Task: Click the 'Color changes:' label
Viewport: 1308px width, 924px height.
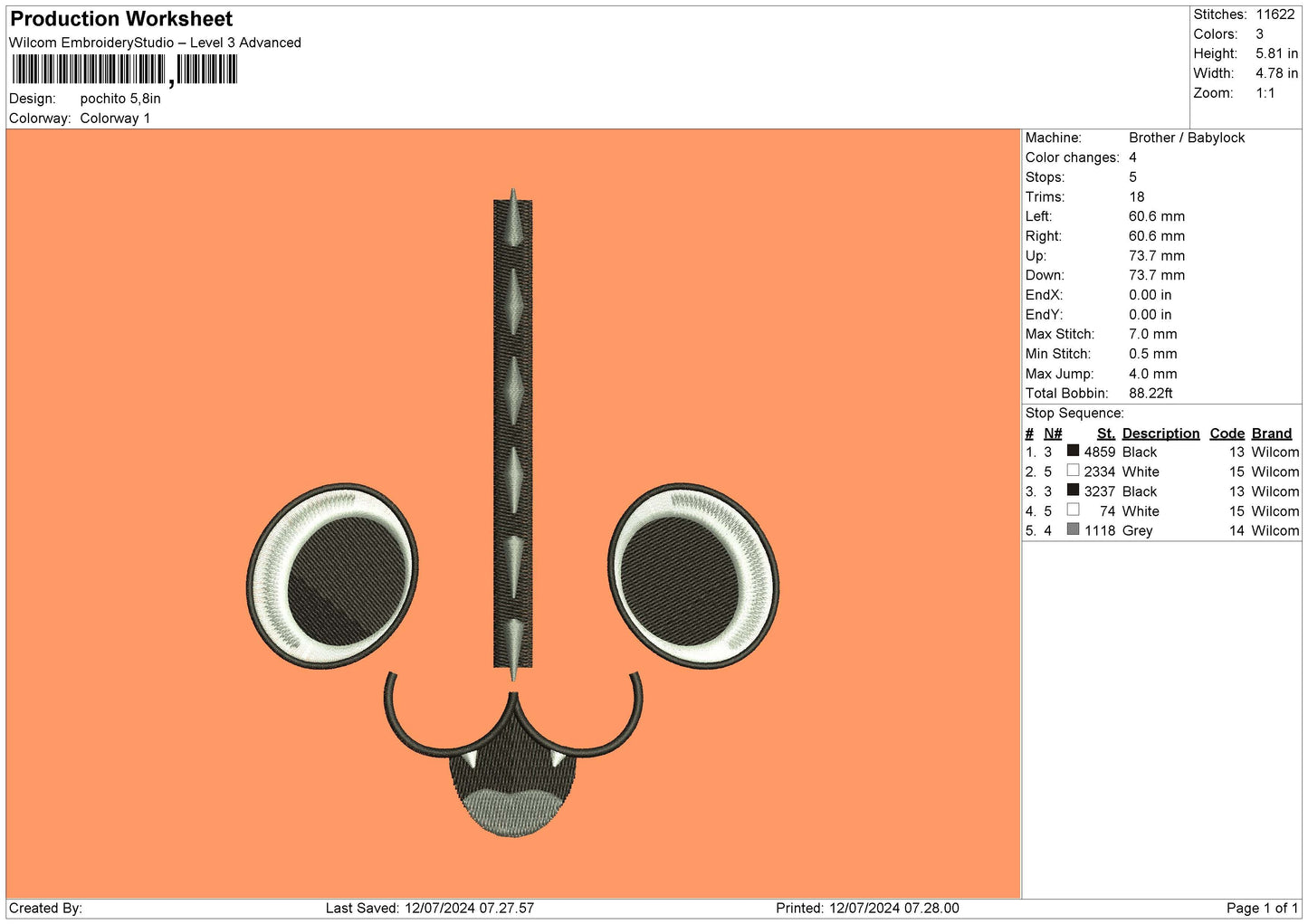Action: click(1072, 157)
